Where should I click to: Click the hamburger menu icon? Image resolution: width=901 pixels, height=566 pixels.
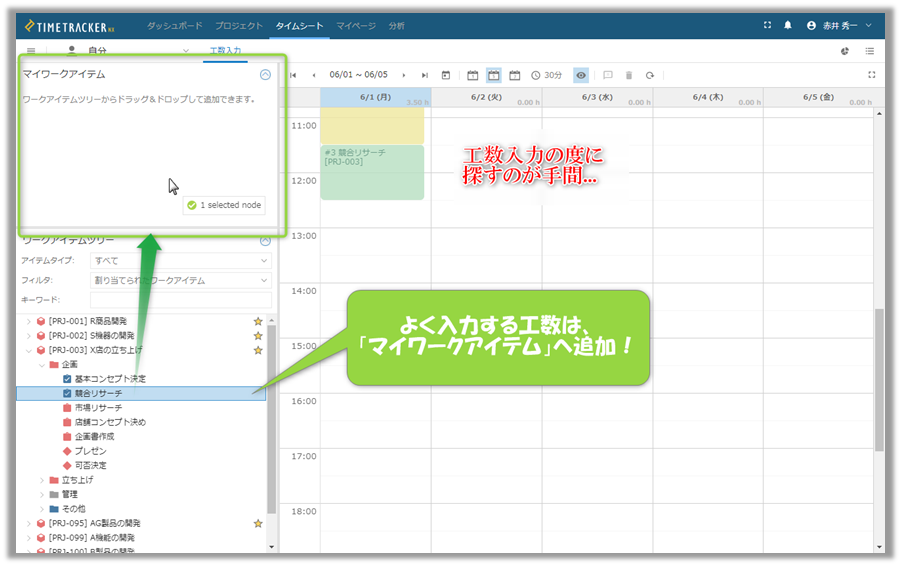coord(31,51)
